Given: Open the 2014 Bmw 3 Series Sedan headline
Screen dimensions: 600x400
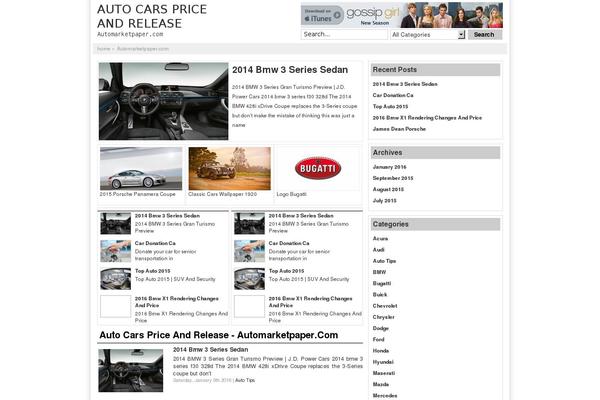Looking at the screenshot, I should (x=290, y=70).
